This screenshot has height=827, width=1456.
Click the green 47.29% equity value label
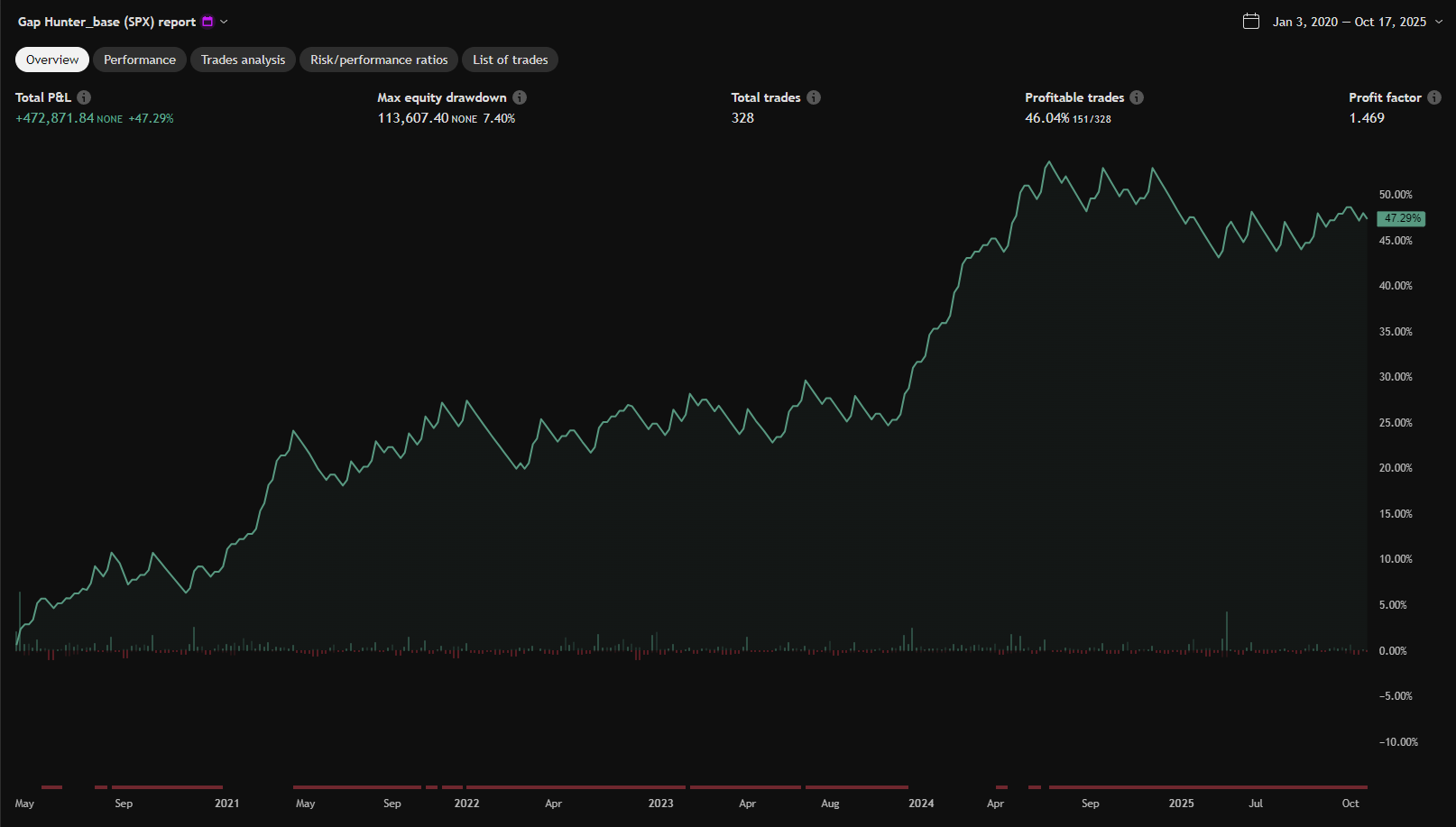[x=1402, y=218]
